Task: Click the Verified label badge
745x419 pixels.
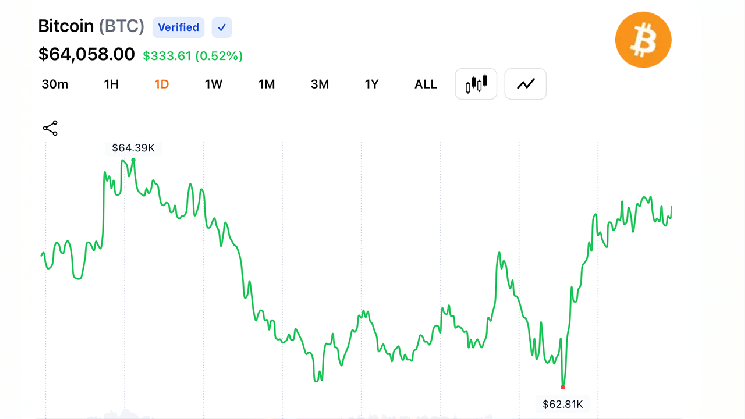Action: point(179,28)
